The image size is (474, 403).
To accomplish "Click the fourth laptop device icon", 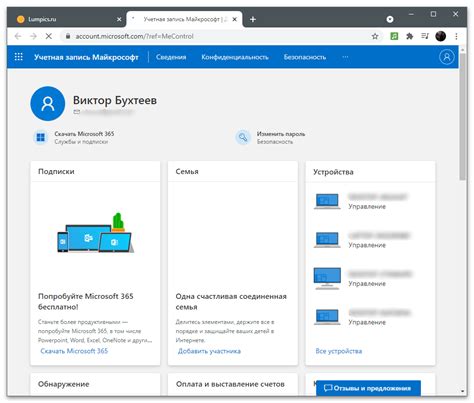I will click(327, 317).
